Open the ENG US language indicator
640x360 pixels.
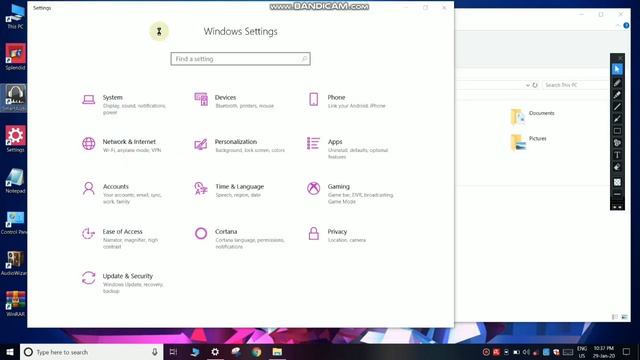tap(582, 352)
